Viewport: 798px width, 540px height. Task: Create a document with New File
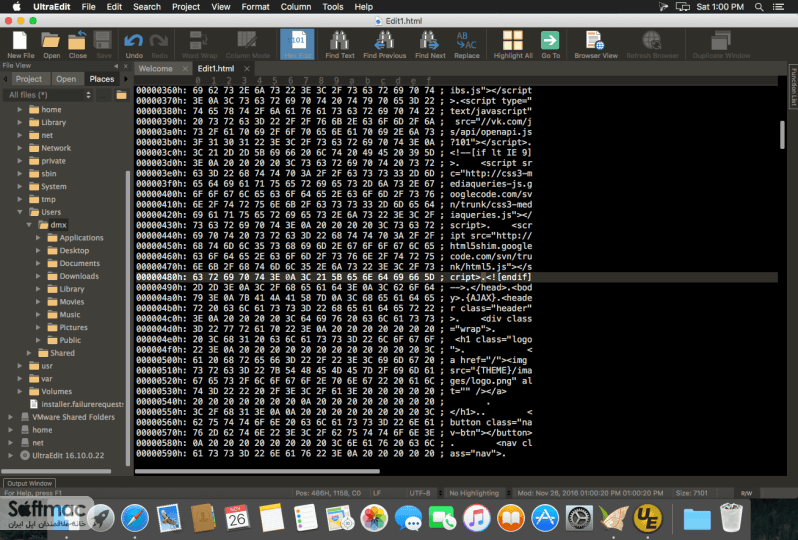tap(20, 45)
